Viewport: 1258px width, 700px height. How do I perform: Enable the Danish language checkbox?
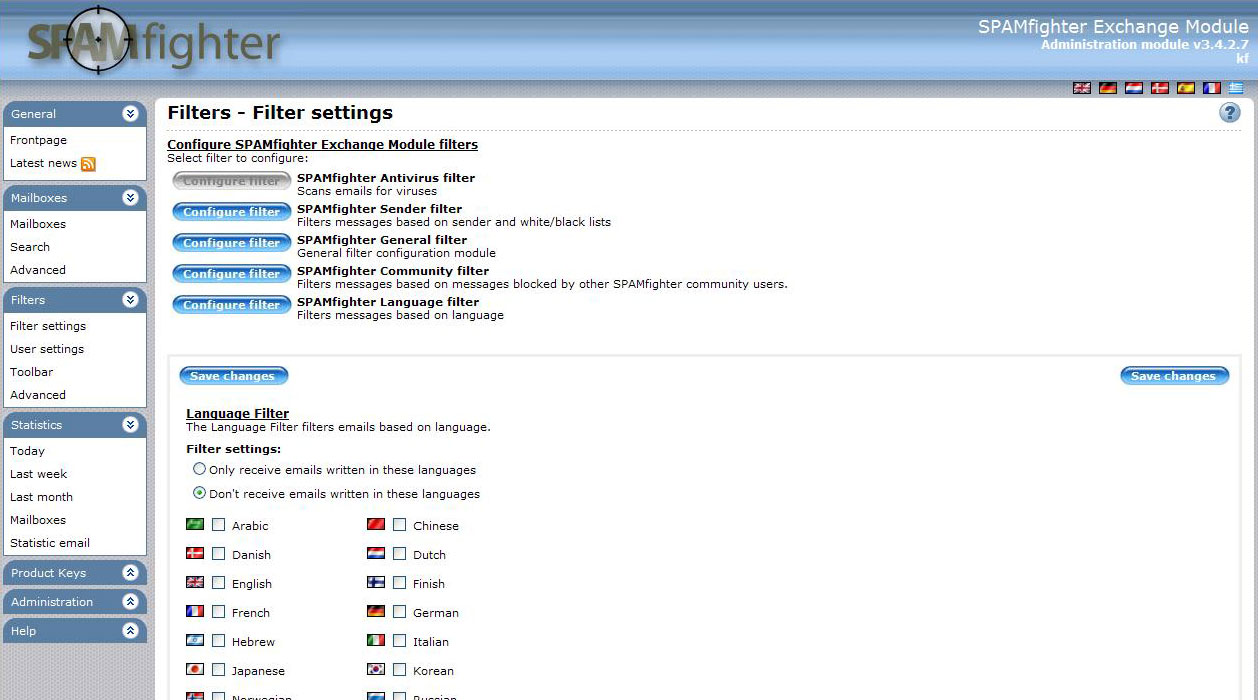219,554
